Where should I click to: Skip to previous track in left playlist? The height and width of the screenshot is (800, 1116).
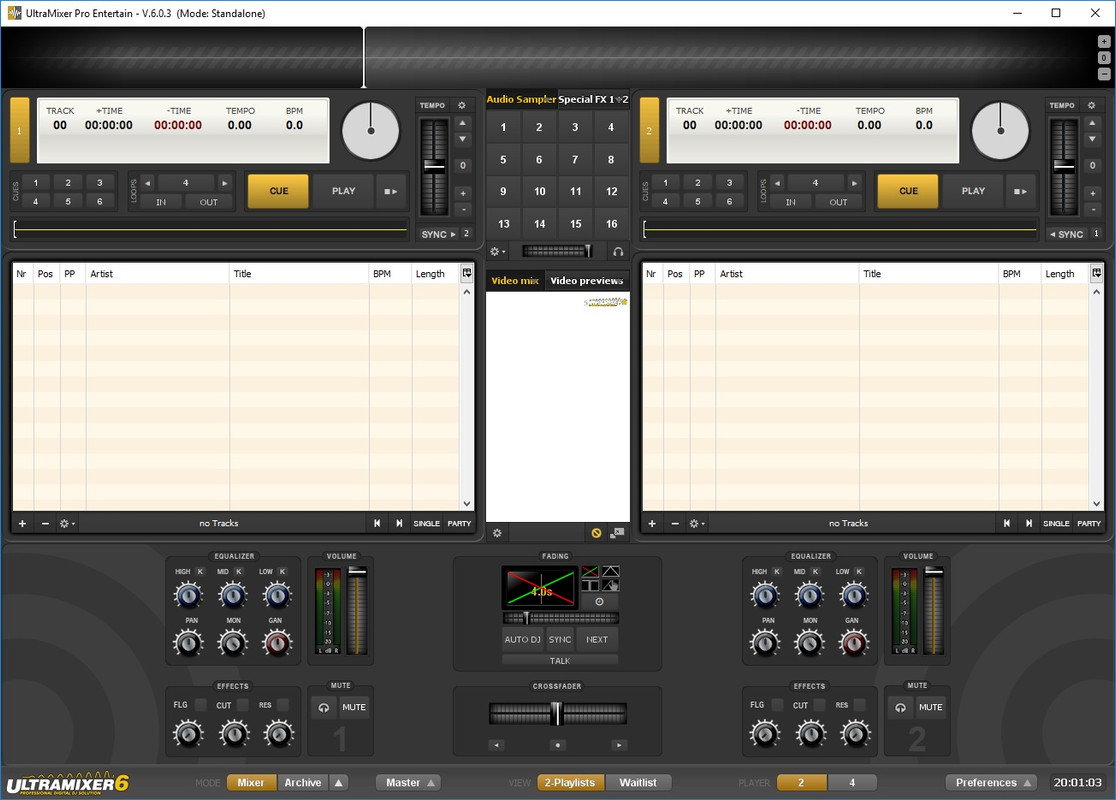[x=377, y=523]
